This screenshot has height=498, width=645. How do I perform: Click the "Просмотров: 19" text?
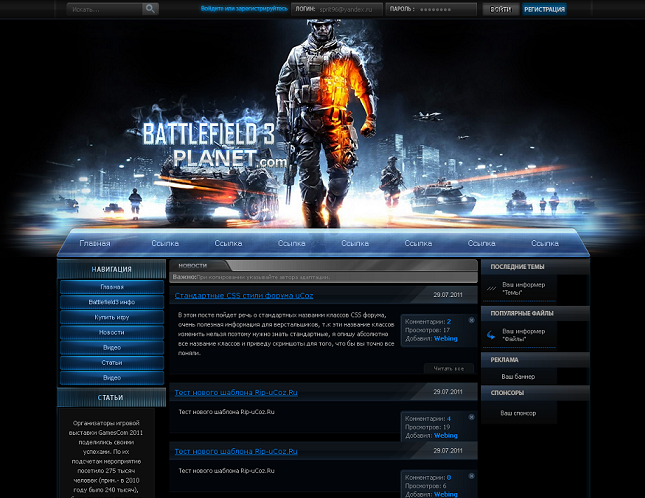(427, 427)
